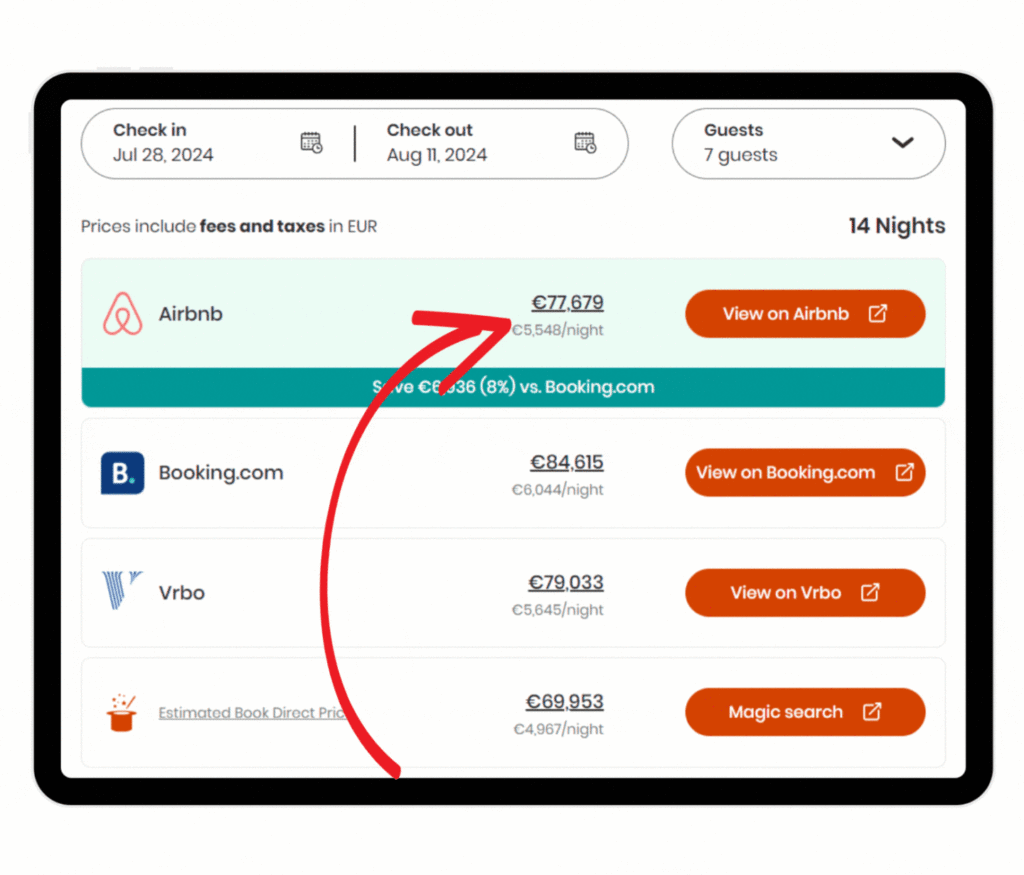Click the Booking.com logo icon
The width and height of the screenshot is (1024, 875).
pyautogui.click(x=123, y=473)
